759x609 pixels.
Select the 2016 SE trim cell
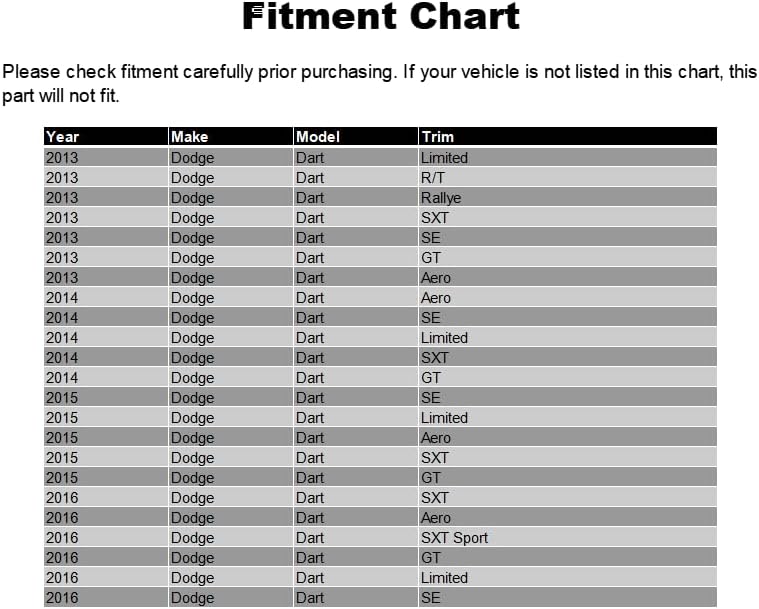click(567, 597)
